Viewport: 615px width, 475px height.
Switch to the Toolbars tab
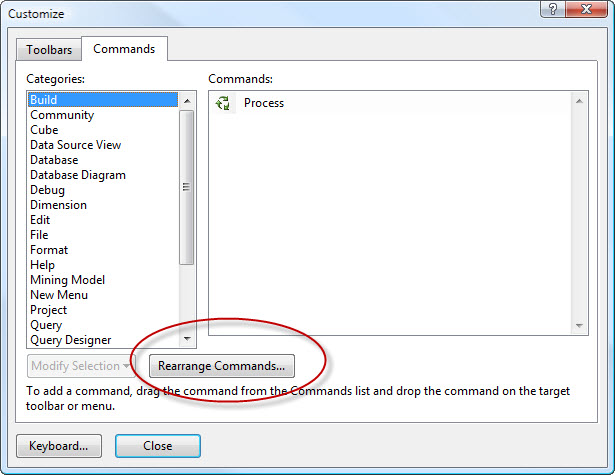point(49,50)
